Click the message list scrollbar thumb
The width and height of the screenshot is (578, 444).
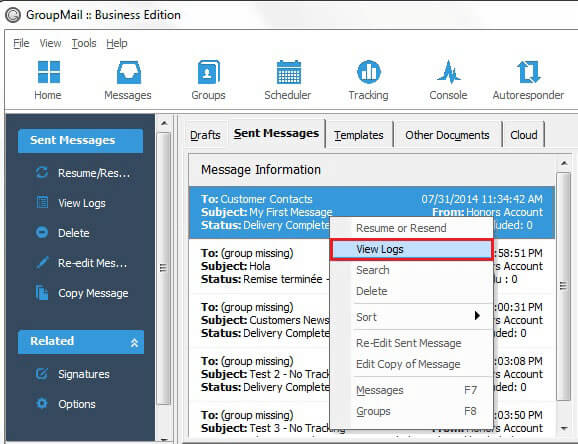(x=563, y=286)
